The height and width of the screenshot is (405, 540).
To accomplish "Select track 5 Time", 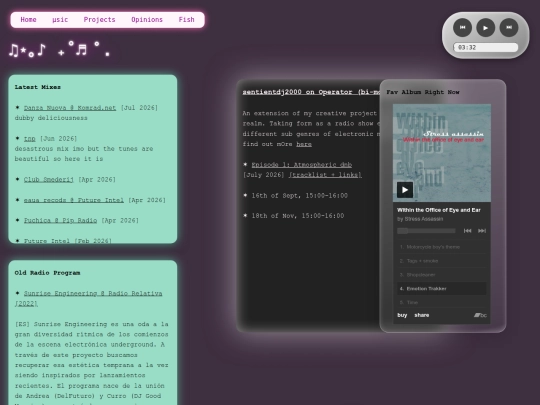I will pyautogui.click(x=442, y=302).
